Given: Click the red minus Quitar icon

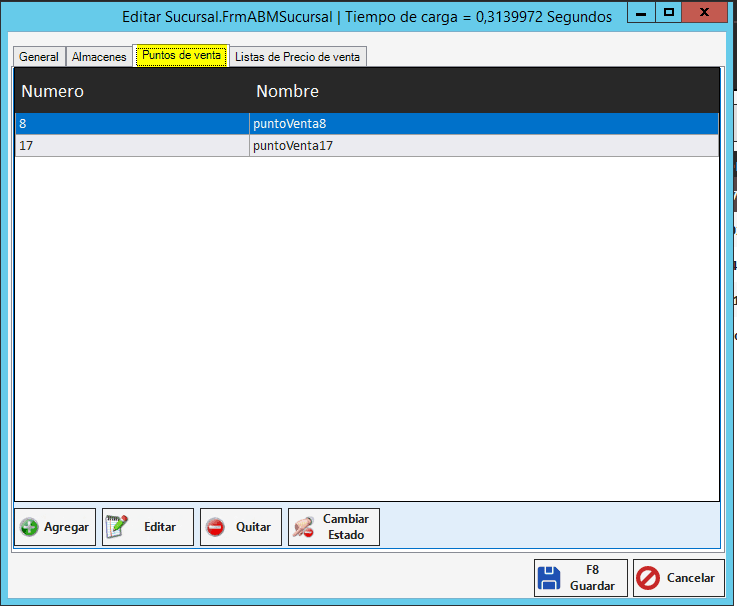Looking at the screenshot, I should click(x=215, y=527).
